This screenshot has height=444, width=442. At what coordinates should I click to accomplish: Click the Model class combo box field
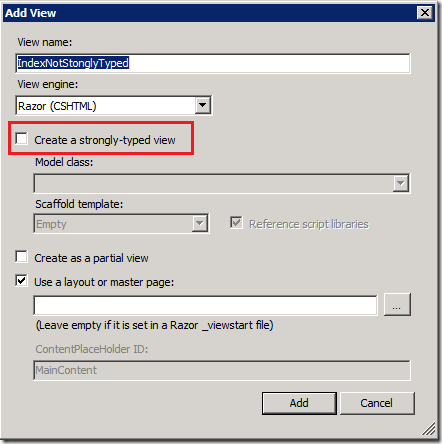(222, 183)
